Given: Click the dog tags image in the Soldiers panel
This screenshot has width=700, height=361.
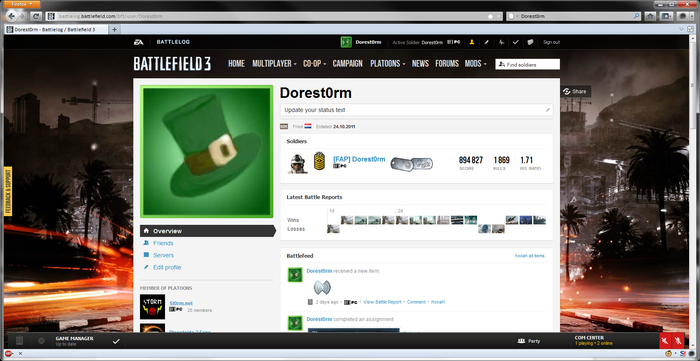Looking at the screenshot, I should (412, 163).
